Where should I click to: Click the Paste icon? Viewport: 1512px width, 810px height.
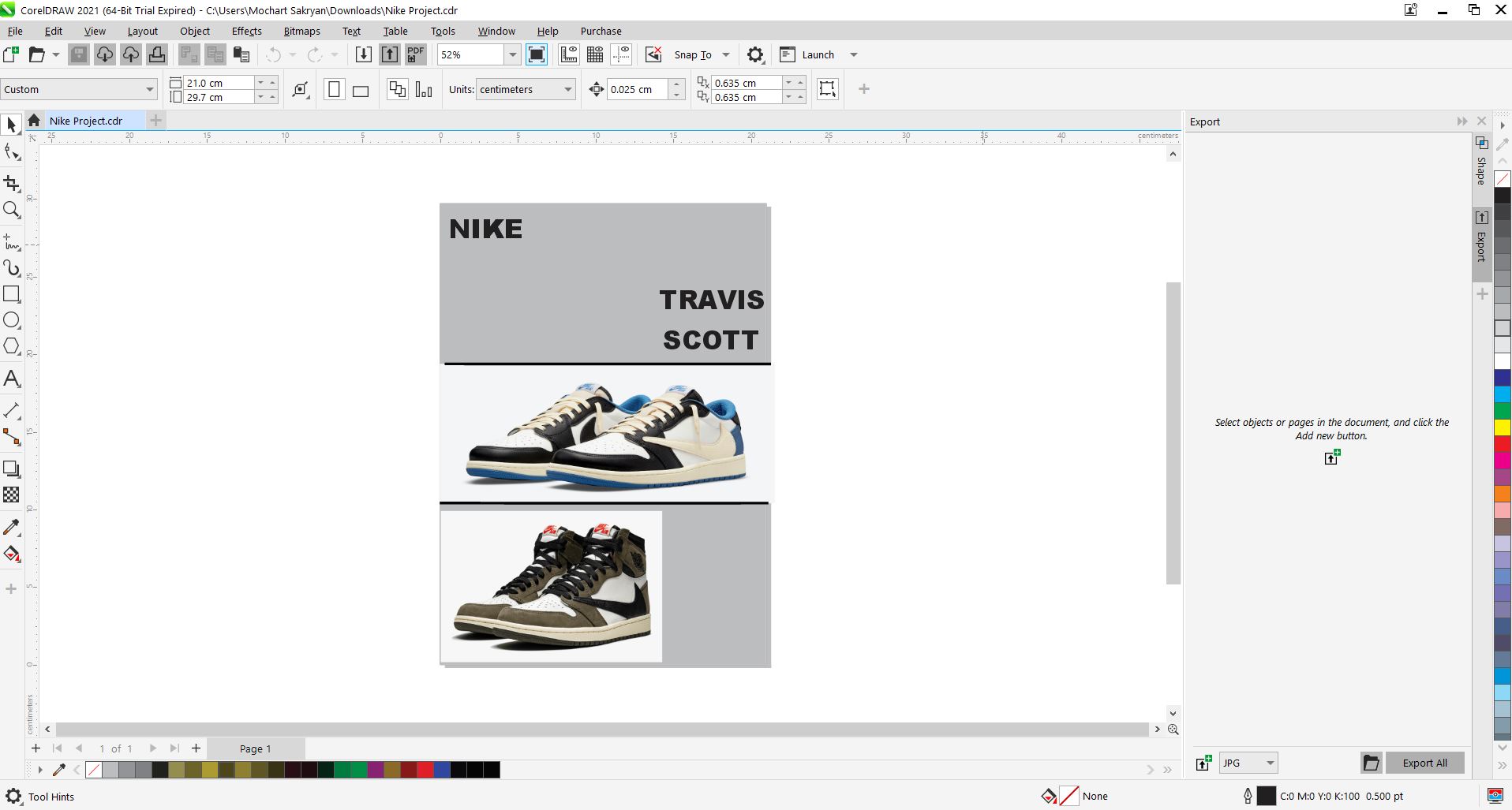point(241,54)
